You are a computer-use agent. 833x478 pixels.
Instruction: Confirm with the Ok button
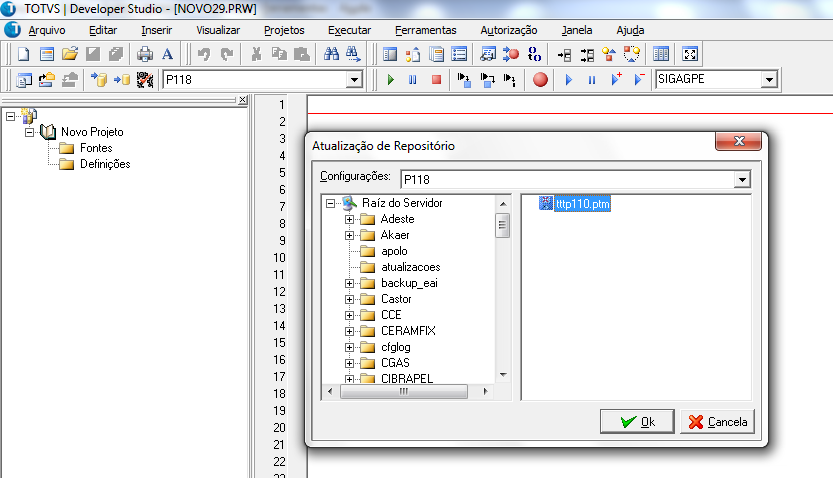point(638,422)
